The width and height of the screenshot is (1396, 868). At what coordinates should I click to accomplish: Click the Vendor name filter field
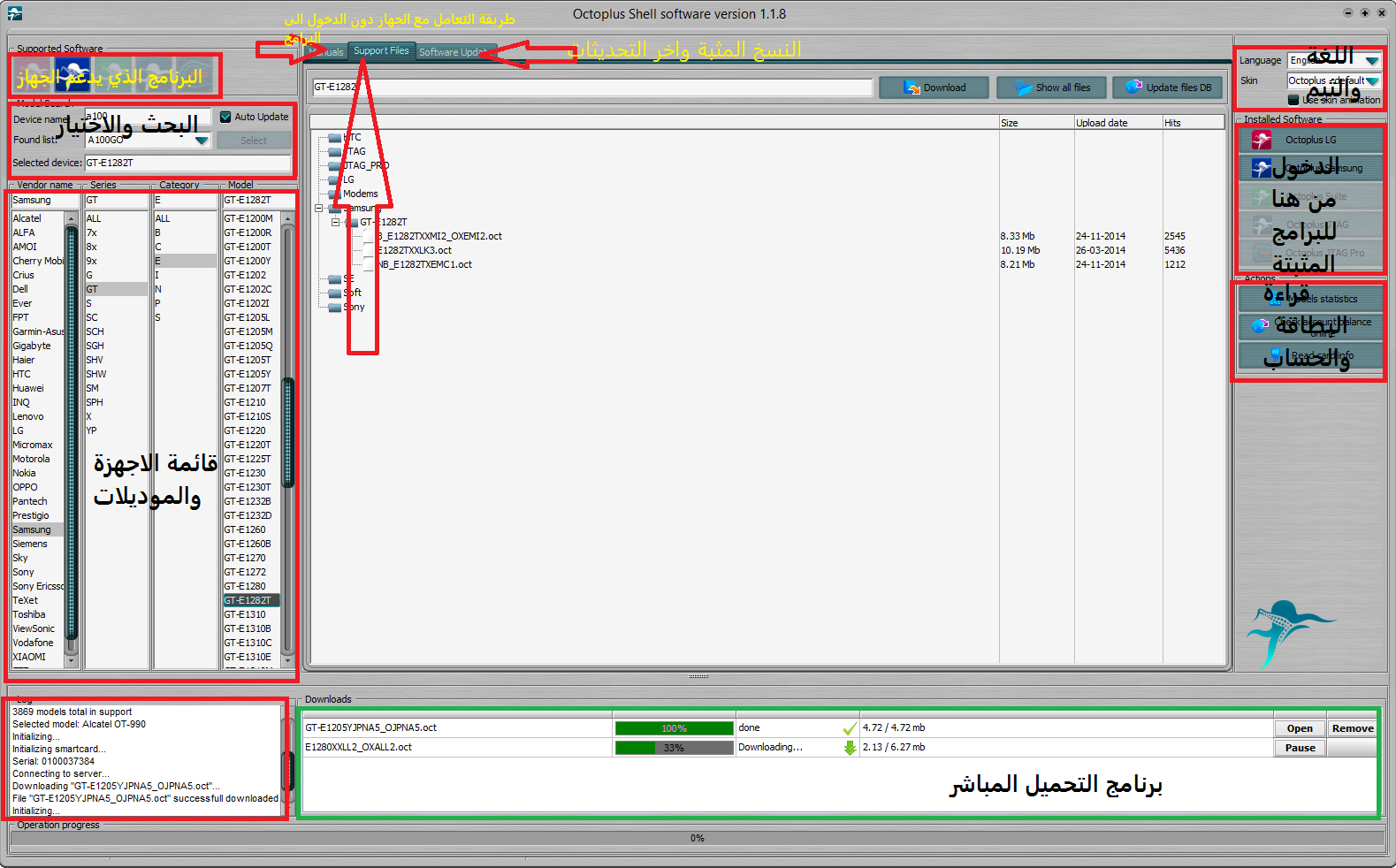pos(45,200)
